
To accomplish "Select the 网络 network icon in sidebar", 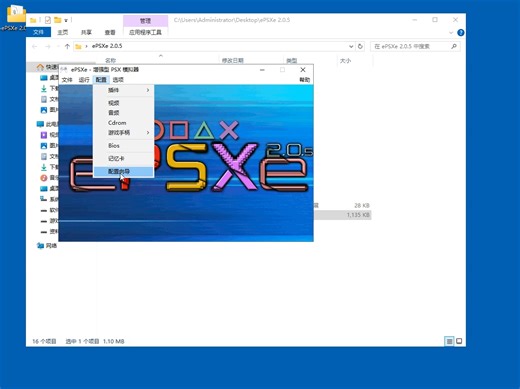I will [x=40, y=246].
